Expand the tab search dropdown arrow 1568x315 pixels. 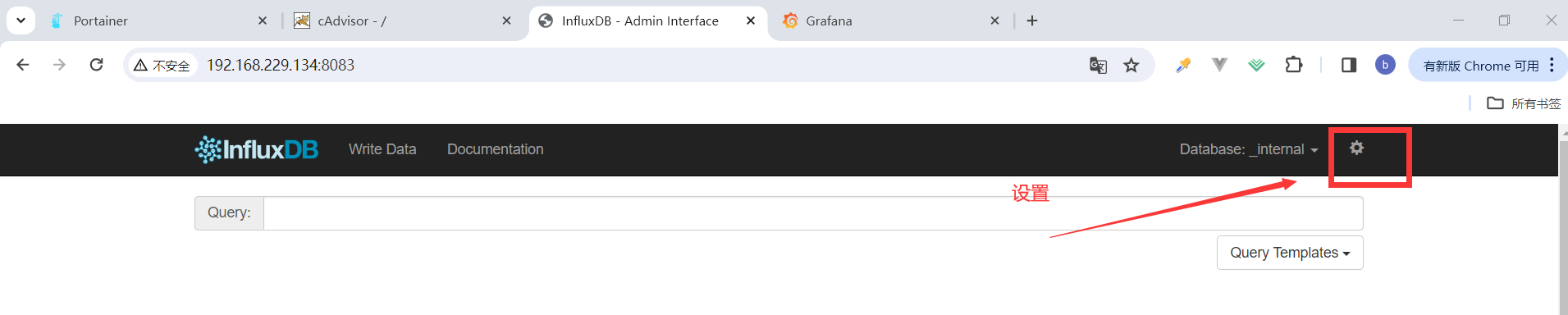[x=21, y=21]
